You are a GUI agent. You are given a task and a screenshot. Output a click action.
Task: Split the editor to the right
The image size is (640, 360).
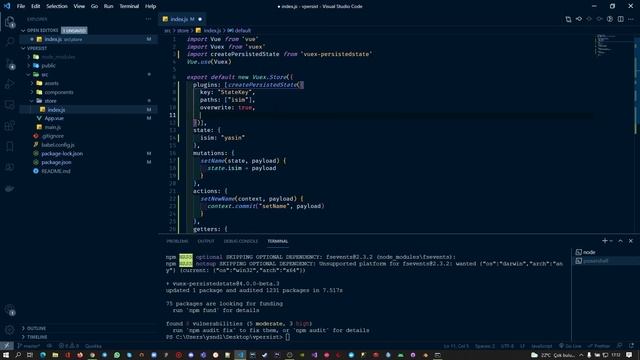(620, 19)
